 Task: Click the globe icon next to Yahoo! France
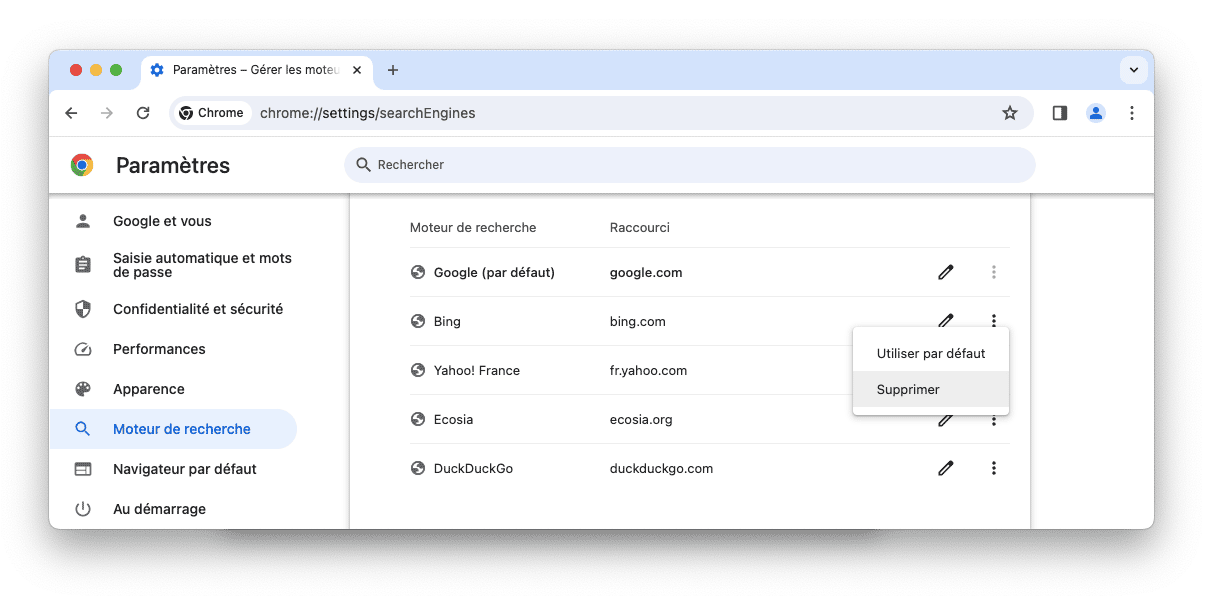pos(418,370)
